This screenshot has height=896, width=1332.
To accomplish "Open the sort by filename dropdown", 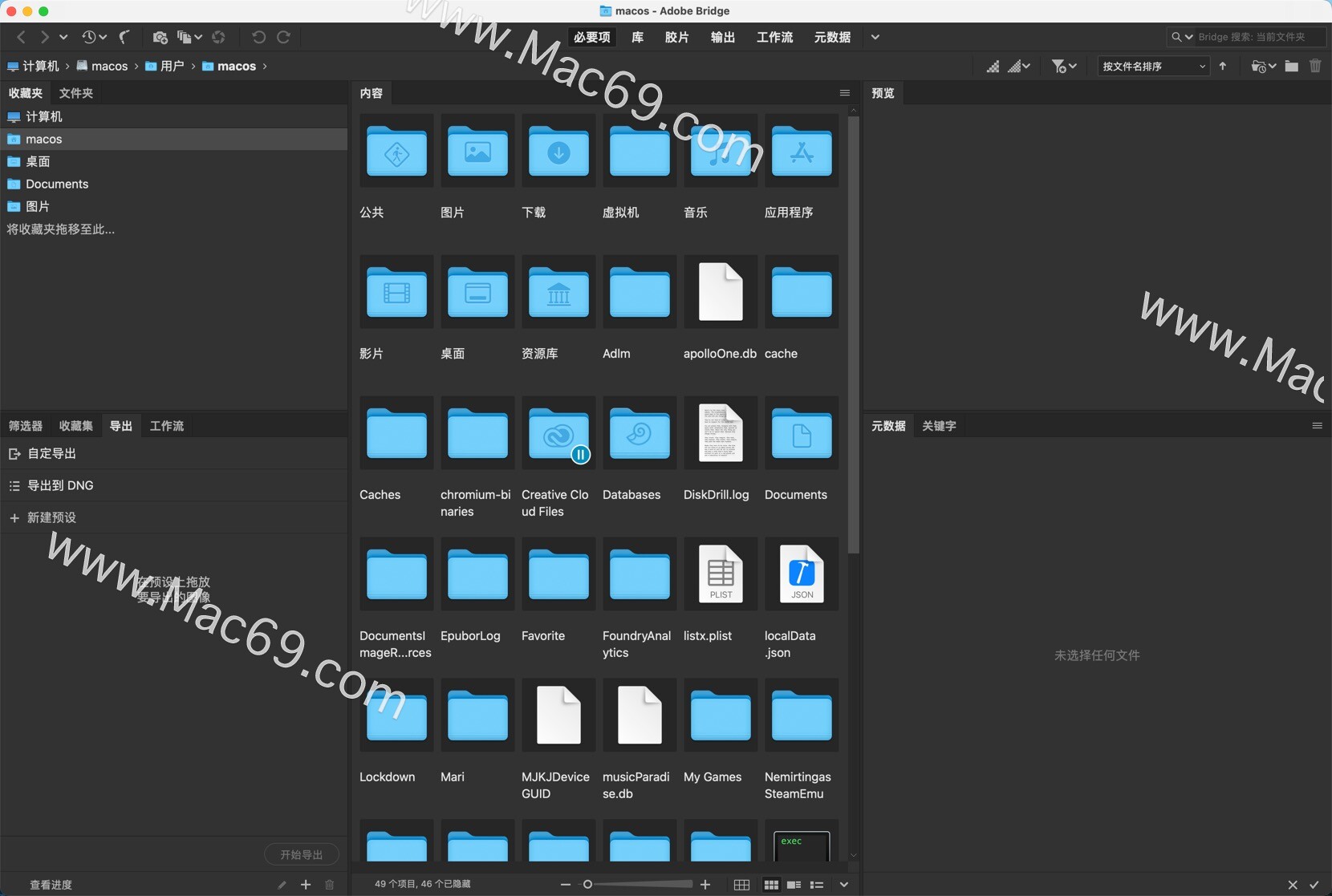I will [x=1153, y=66].
